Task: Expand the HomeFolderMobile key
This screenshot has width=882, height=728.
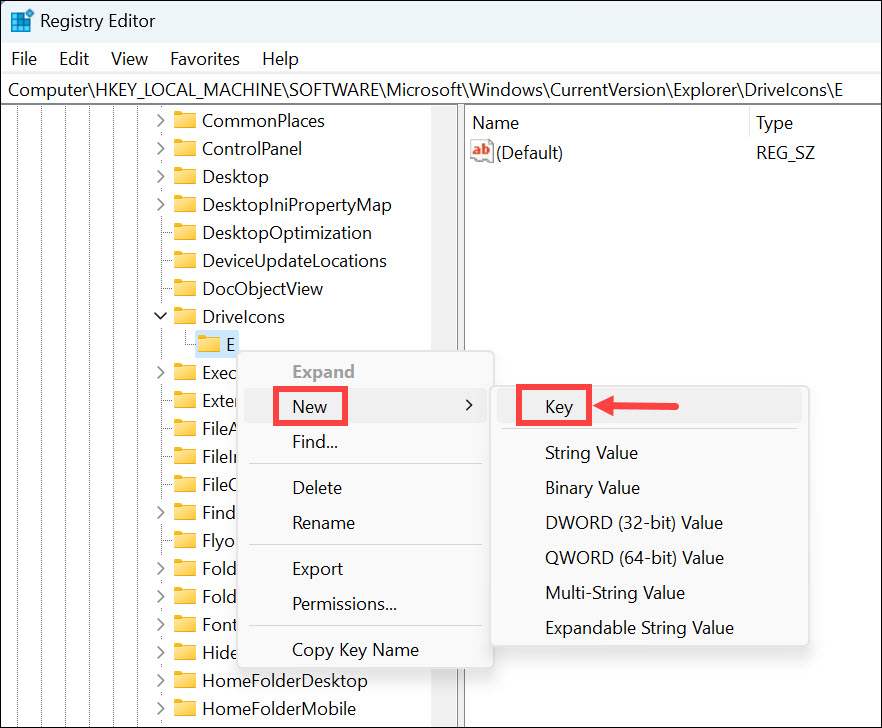Action: [x=160, y=709]
